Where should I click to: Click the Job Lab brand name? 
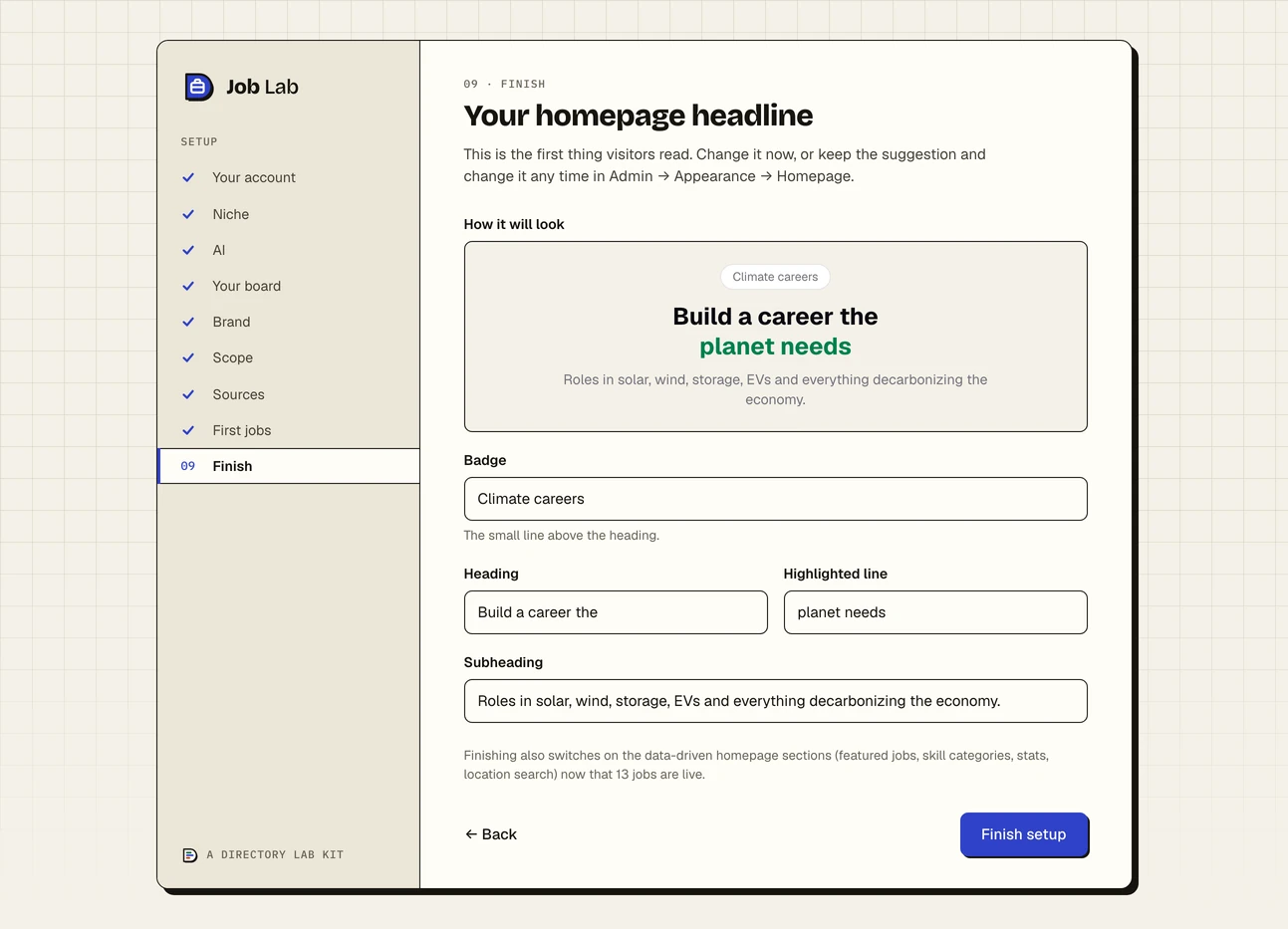pyautogui.click(x=262, y=87)
